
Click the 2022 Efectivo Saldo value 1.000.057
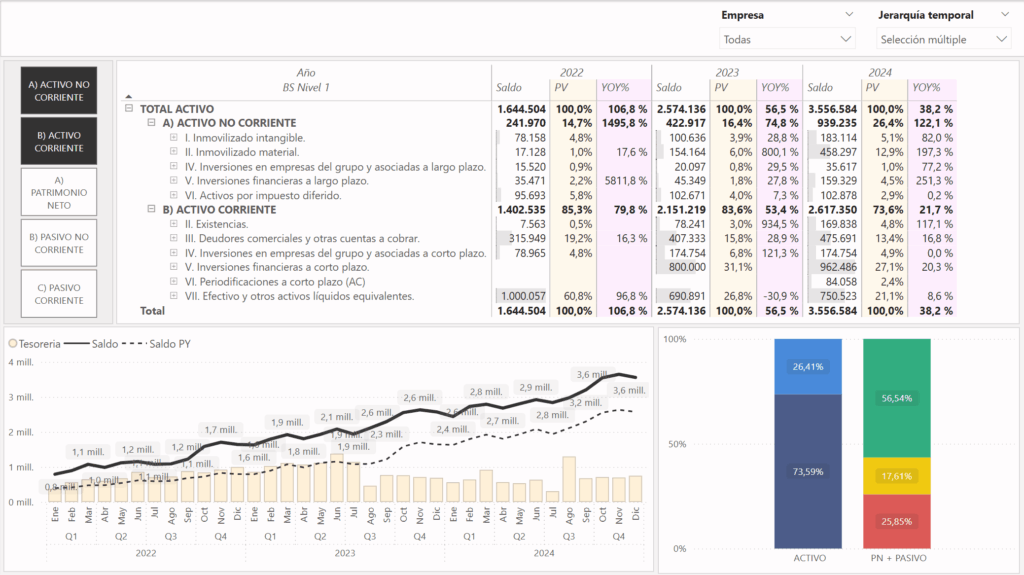click(523, 296)
